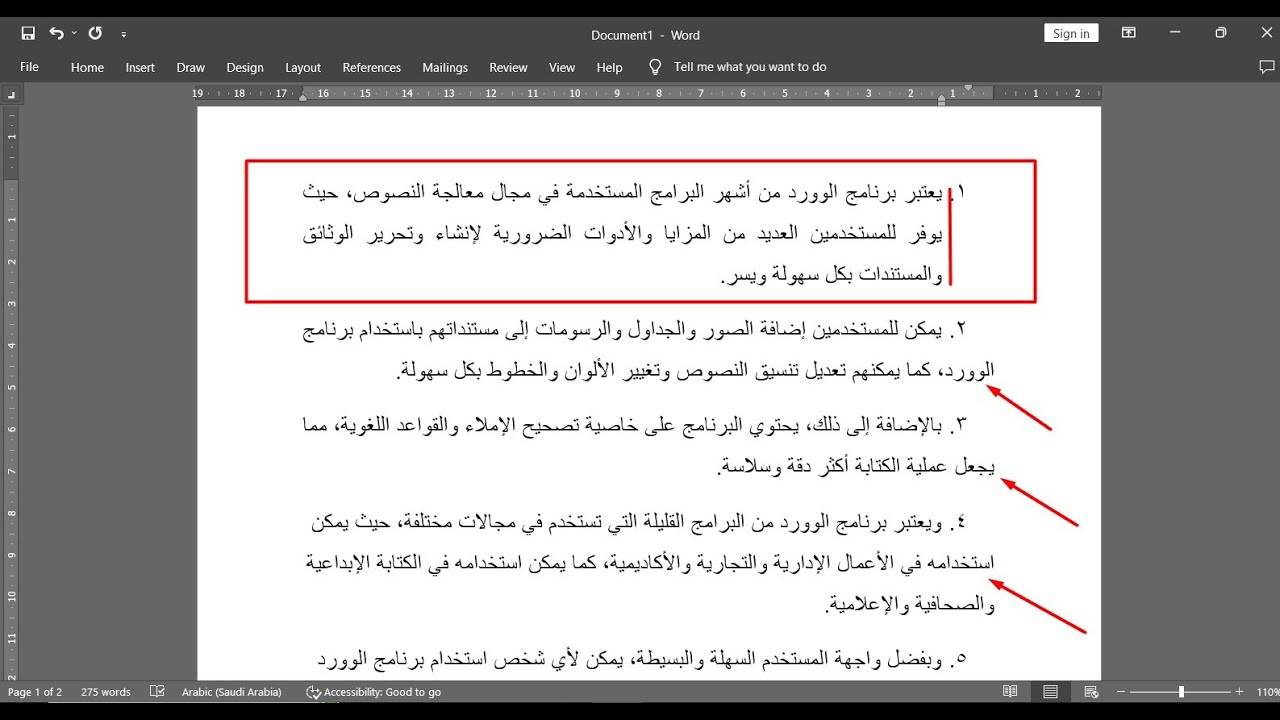Click the Sign in button
The height and width of the screenshot is (720, 1280).
click(x=1071, y=33)
